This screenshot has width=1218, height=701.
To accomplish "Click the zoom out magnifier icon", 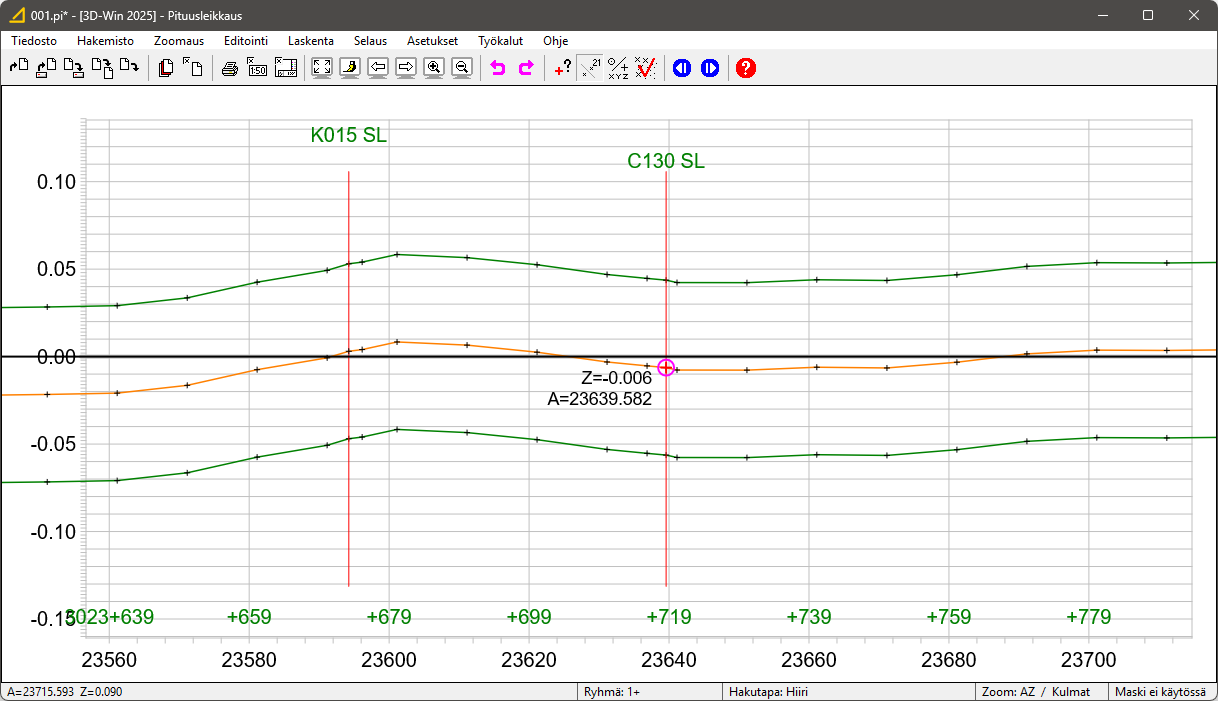I will tap(462, 68).
